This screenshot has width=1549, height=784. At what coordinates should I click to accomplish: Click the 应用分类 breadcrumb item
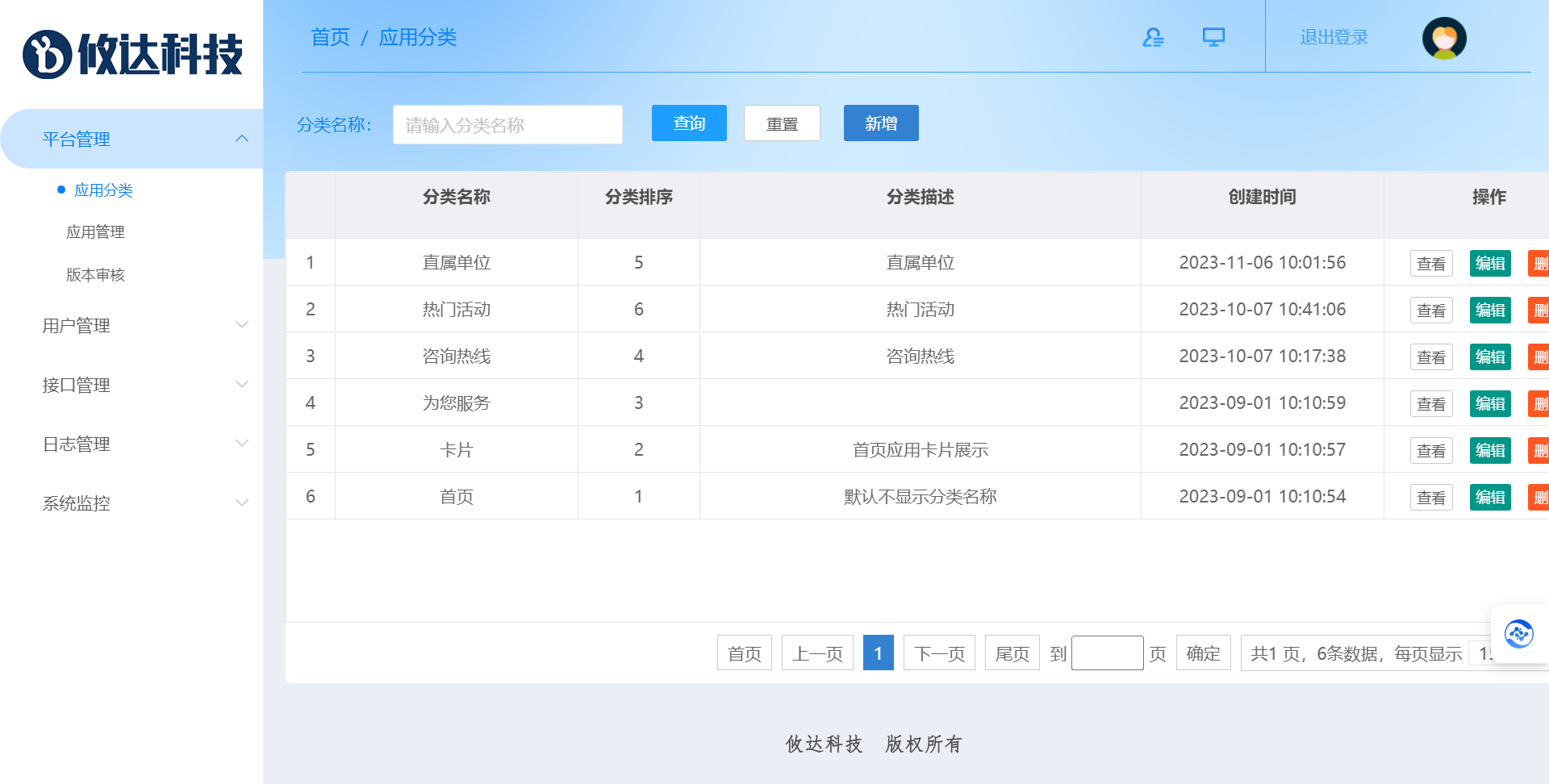[418, 37]
